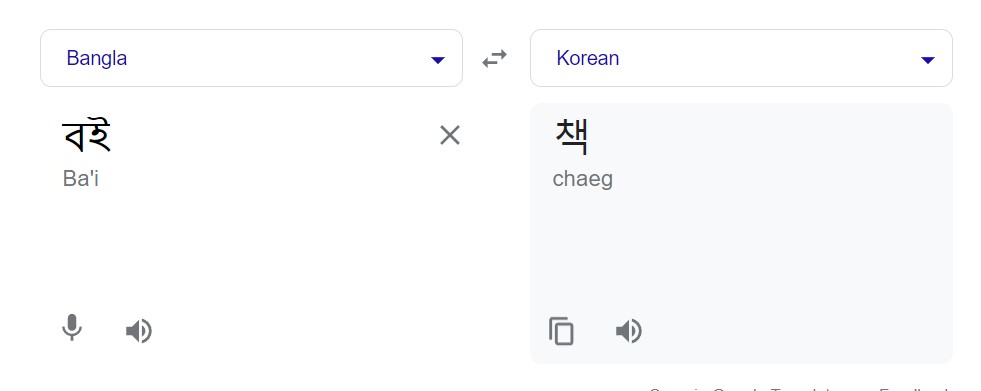Viewport: 981px width, 391px height.
Task: Click the Feedback link
Action: click(x=916, y=388)
